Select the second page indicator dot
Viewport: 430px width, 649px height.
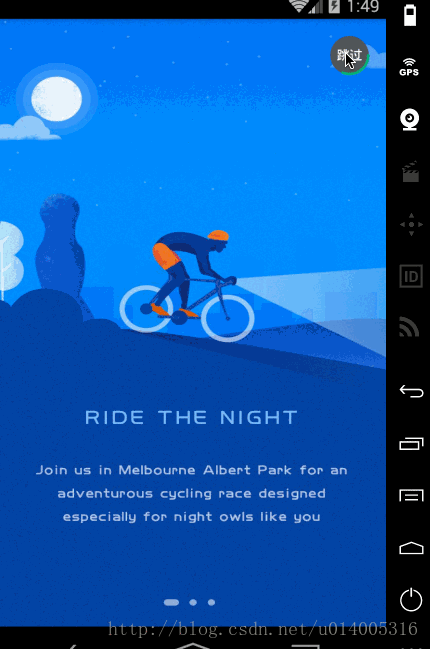tap(193, 602)
